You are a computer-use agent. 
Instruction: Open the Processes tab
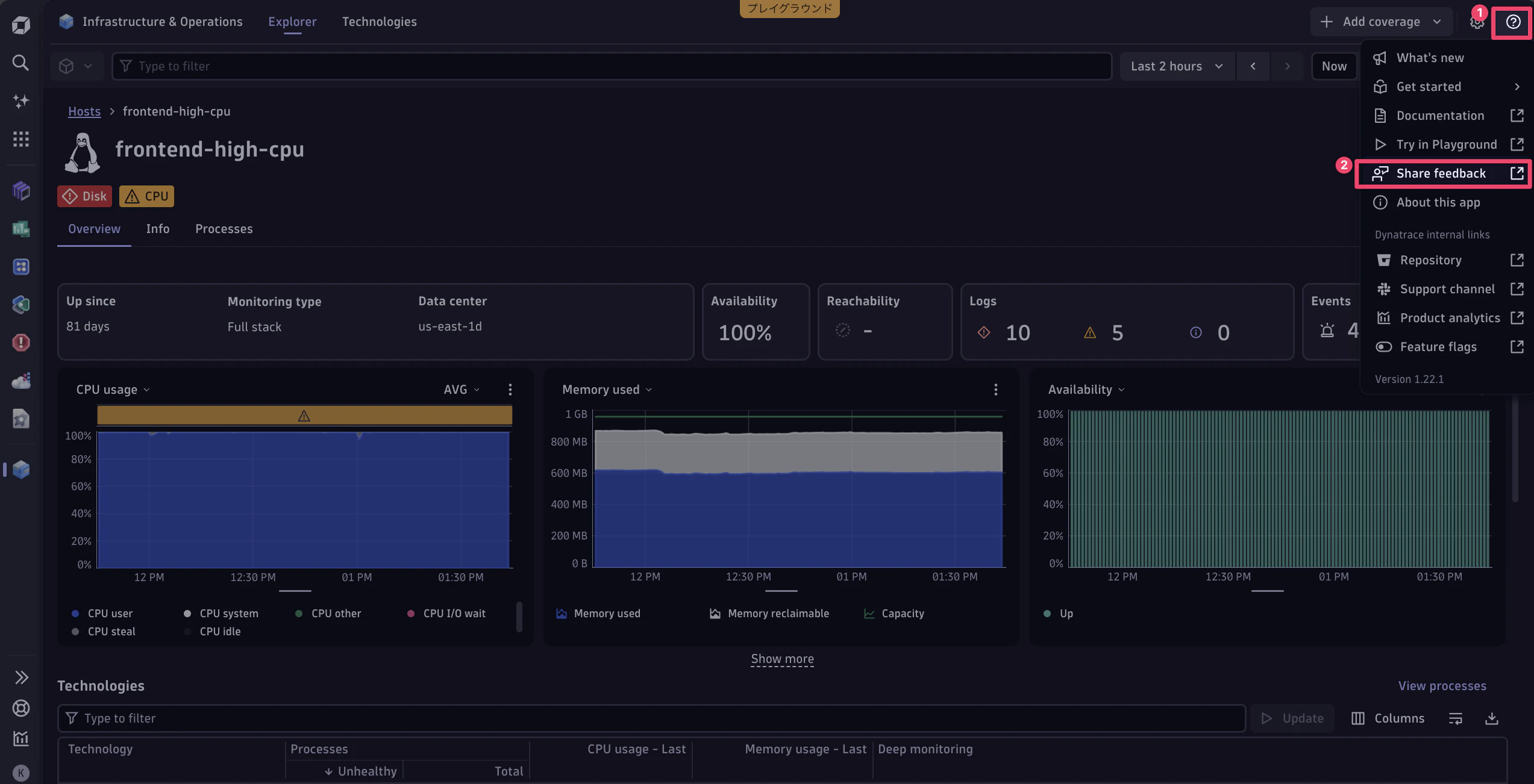coord(224,229)
